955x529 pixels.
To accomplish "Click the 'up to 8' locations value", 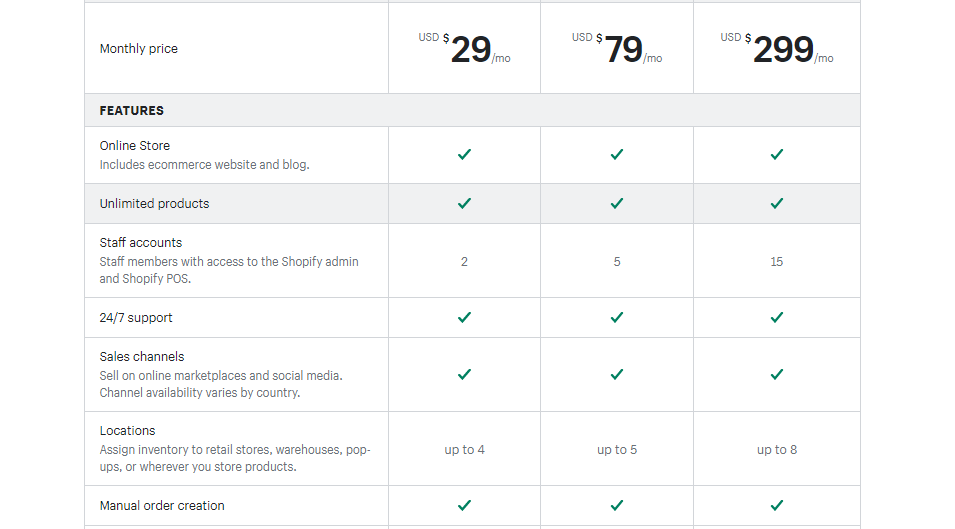I will point(777,450).
